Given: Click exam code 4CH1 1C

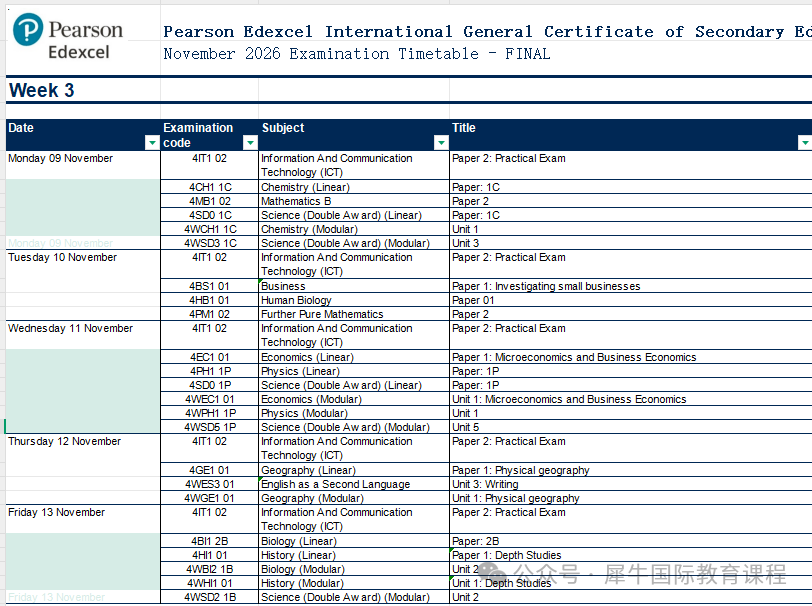Looking at the screenshot, I should (210, 187).
